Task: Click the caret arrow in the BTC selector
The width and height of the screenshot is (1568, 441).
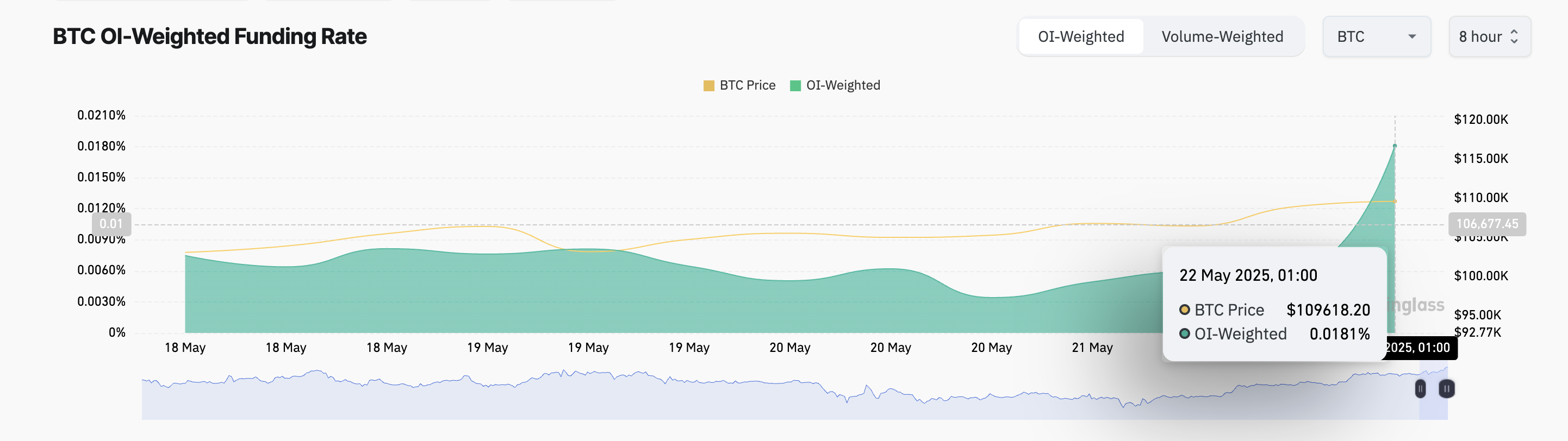Action: coord(1412,36)
